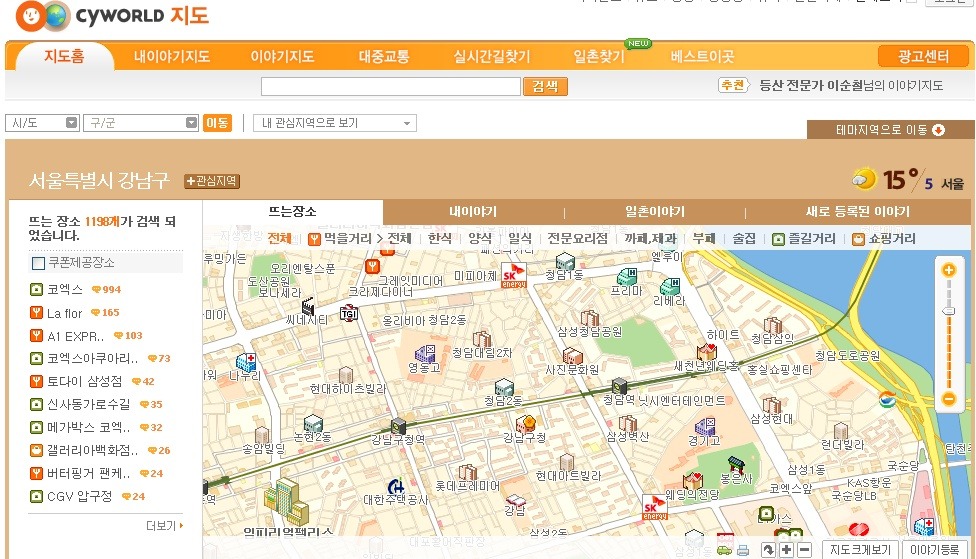Open the 이야기지도 tab
The height and width of the screenshot is (559, 976).
tap(282, 56)
